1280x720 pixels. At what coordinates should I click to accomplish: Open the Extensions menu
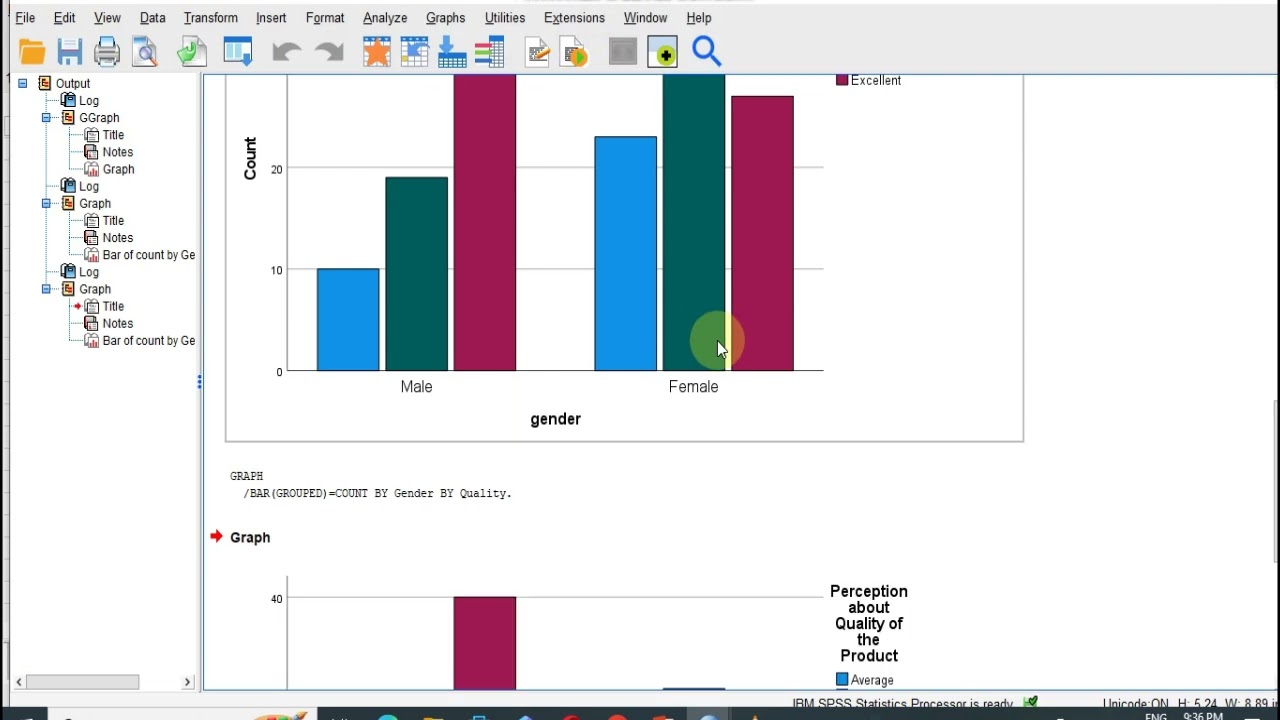574,18
